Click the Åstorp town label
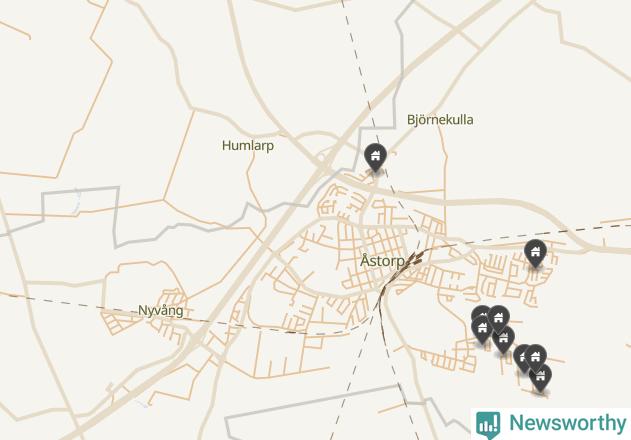 click(382, 261)
